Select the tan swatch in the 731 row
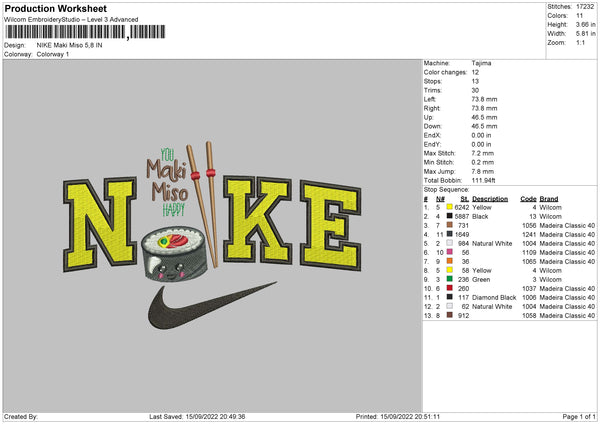The image size is (600, 424). click(x=450, y=225)
